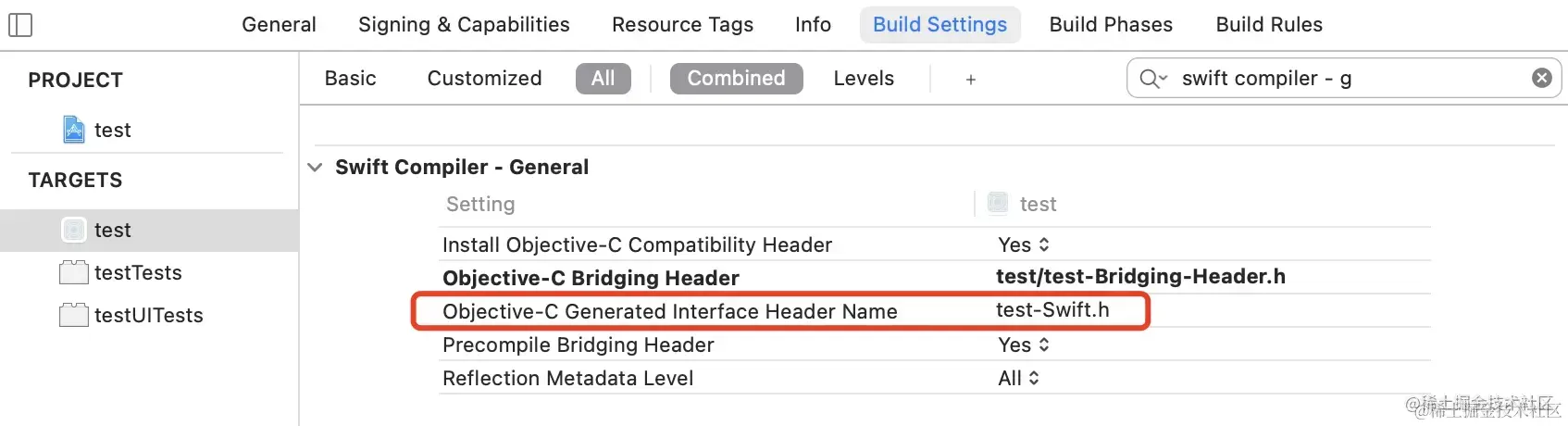Open Reflection Metadata Level All popup
This screenshot has width=1568, height=426.
(1019, 378)
